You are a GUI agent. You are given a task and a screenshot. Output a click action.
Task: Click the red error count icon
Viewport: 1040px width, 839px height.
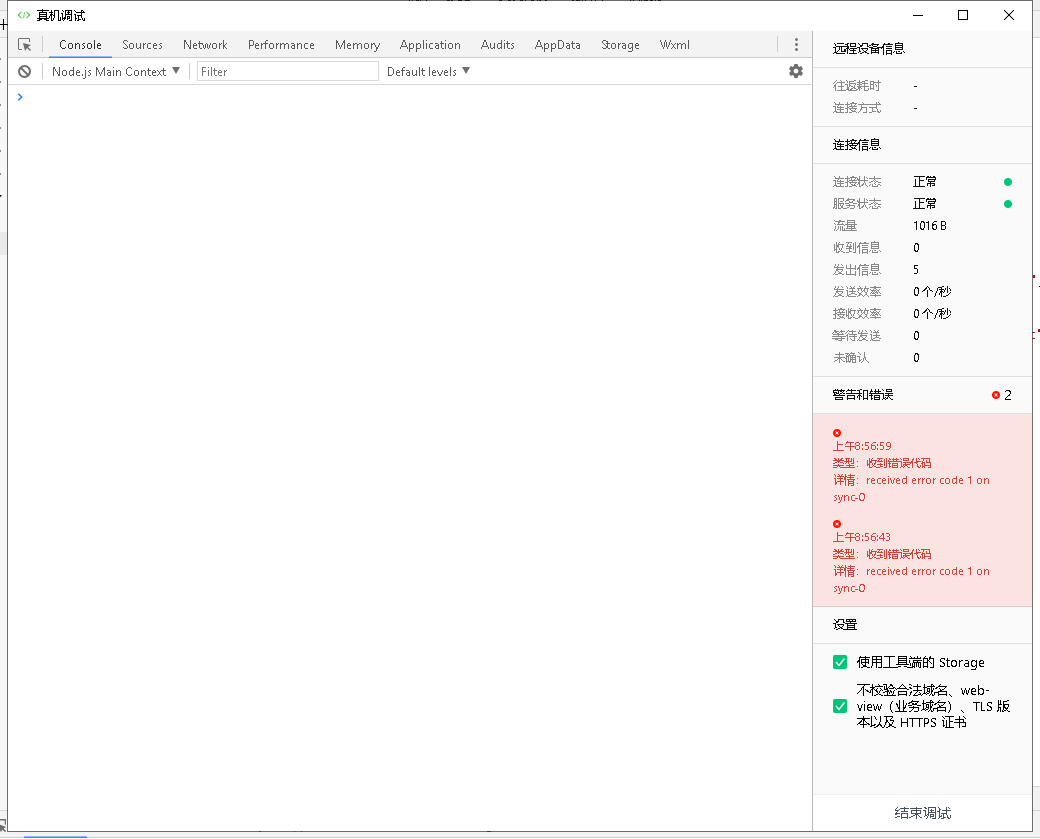tap(996, 395)
